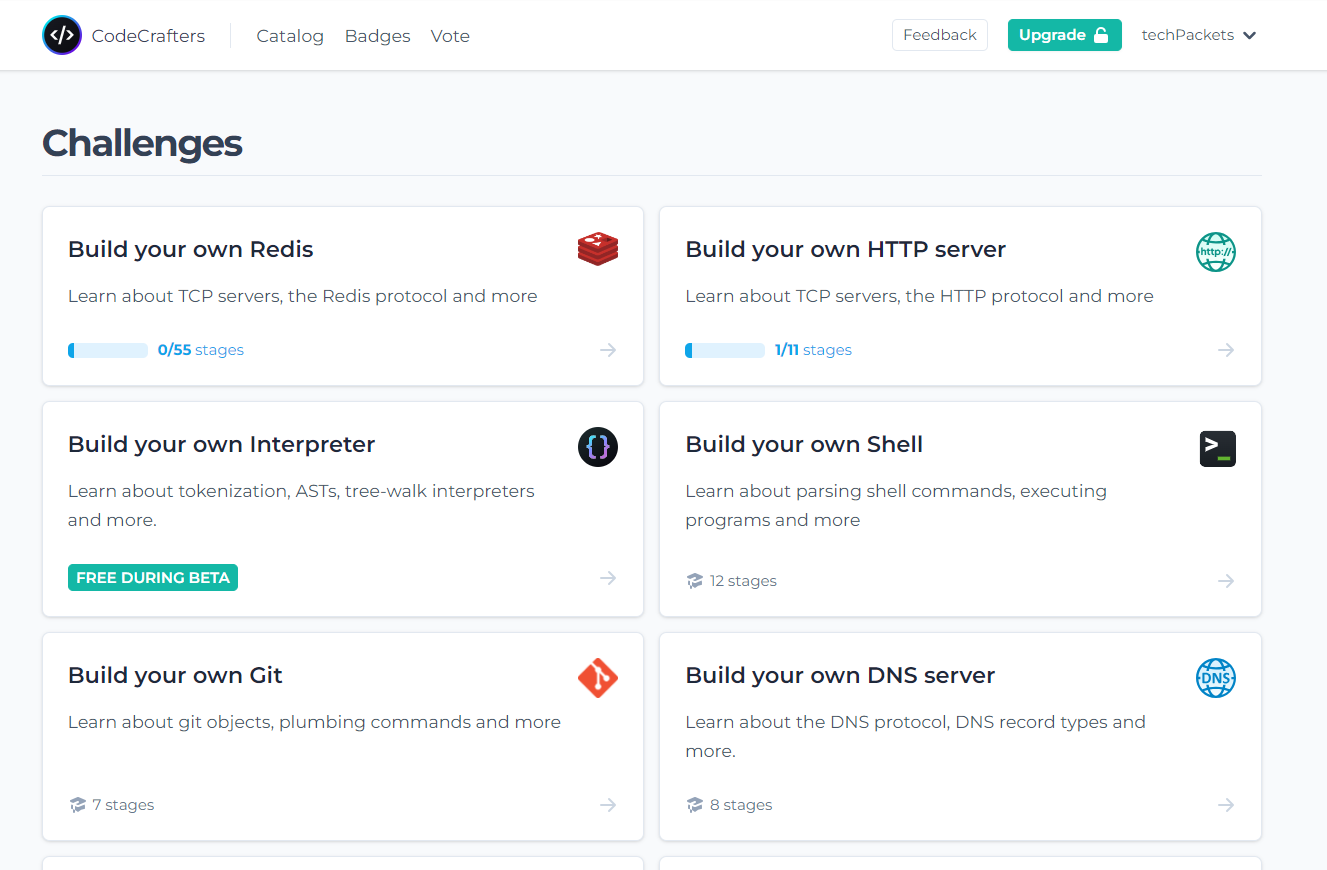
Task: Click the 8 stages label
Action: (741, 805)
